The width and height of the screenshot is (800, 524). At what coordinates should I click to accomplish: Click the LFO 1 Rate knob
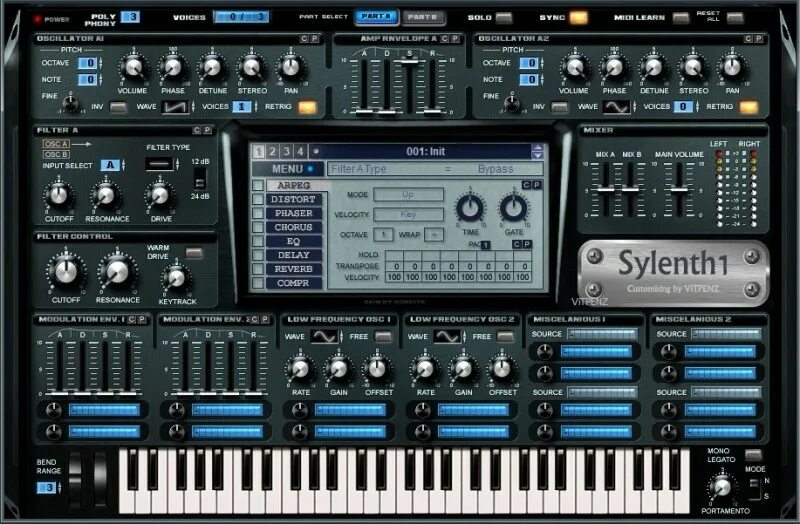[301, 369]
